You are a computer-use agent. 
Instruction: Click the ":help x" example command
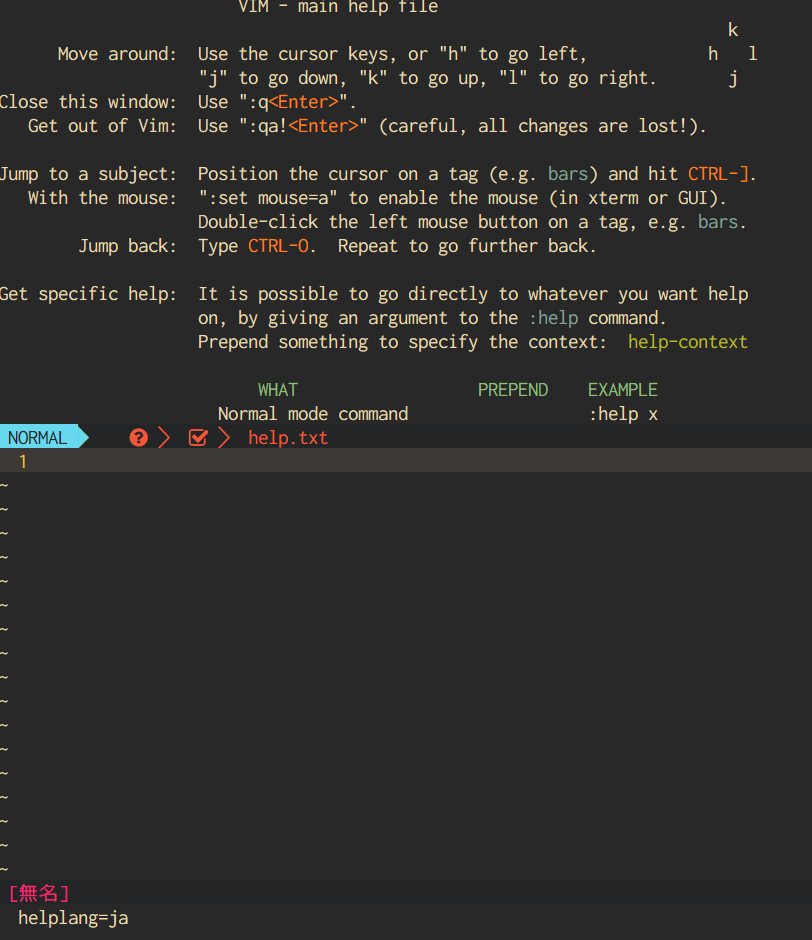click(623, 413)
